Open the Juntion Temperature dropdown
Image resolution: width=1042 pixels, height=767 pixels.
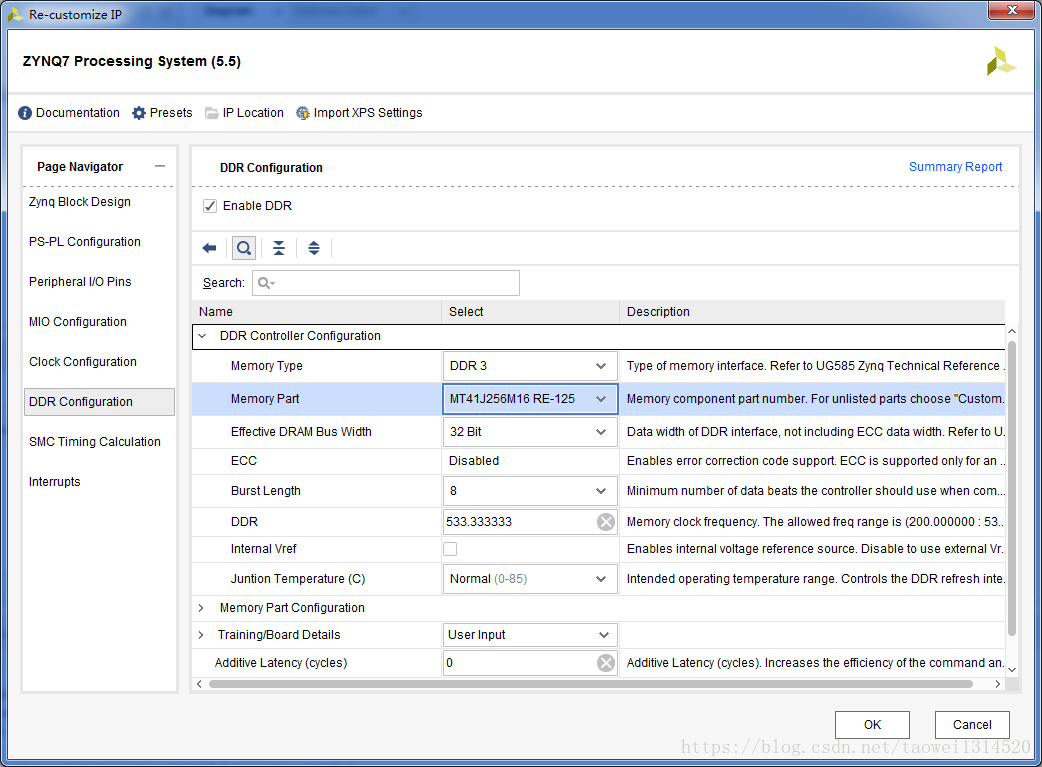pyautogui.click(x=601, y=579)
